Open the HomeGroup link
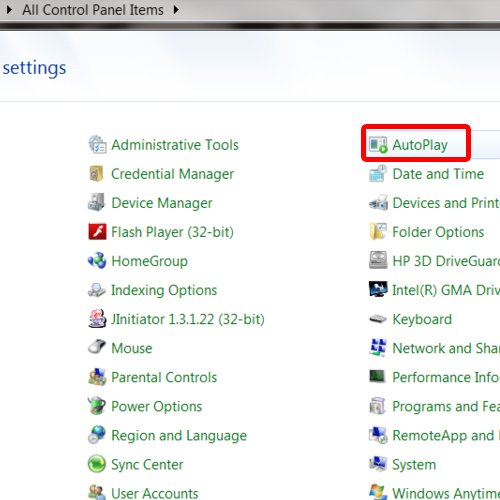500x500 pixels. [150, 261]
